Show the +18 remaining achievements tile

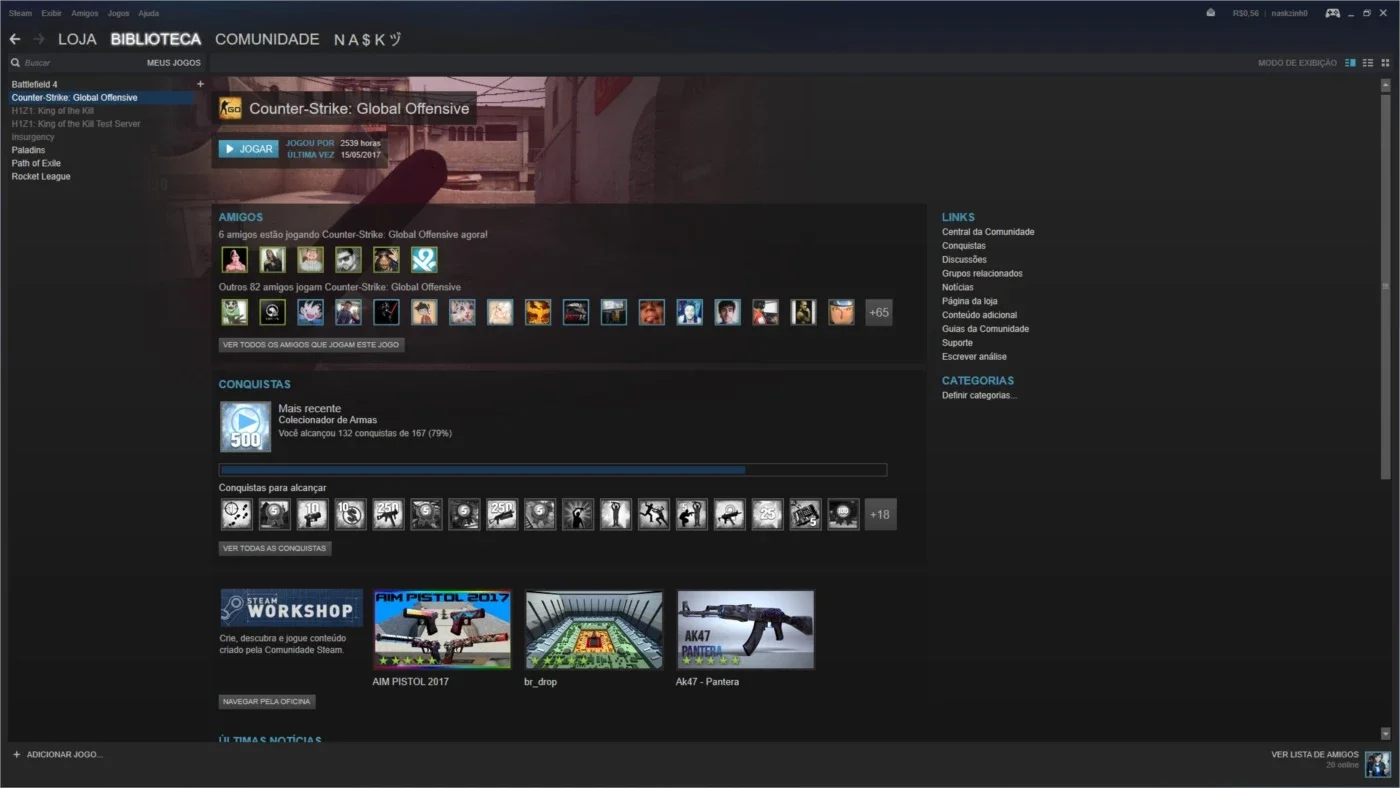[880, 515]
